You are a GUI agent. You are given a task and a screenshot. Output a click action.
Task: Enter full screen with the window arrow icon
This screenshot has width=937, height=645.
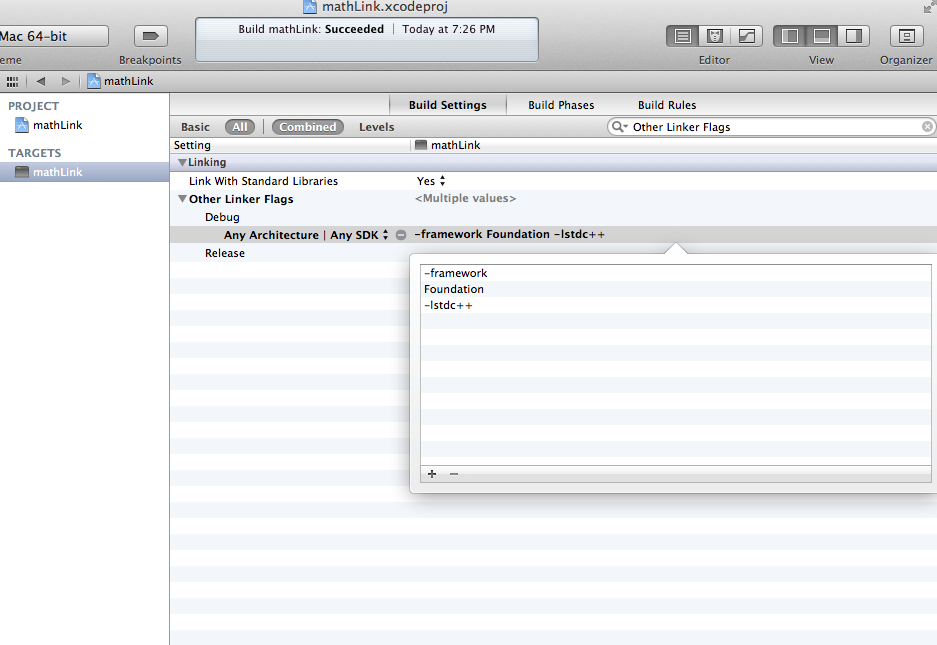click(929, 7)
